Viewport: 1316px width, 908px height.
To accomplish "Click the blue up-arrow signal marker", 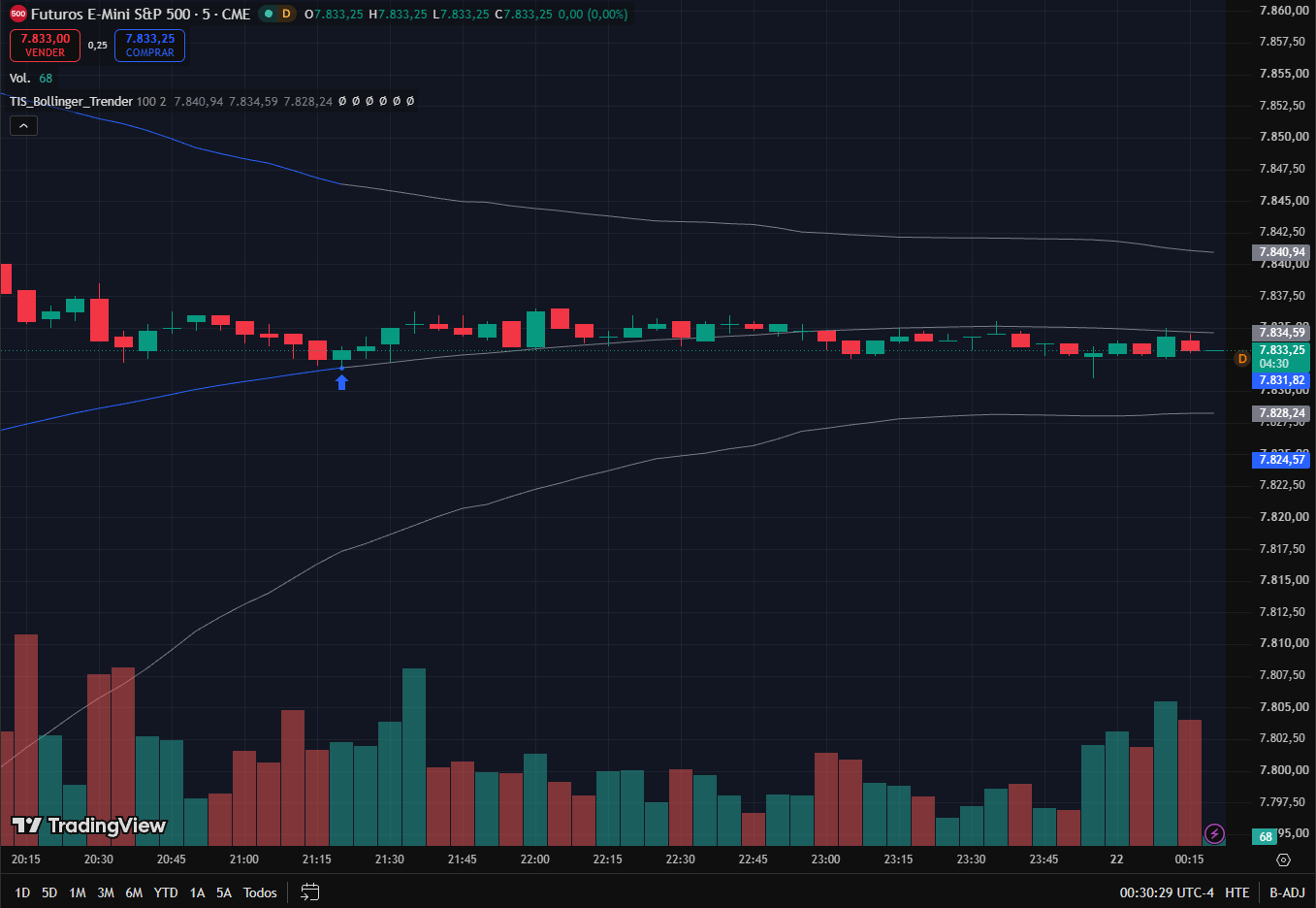I will [x=341, y=382].
